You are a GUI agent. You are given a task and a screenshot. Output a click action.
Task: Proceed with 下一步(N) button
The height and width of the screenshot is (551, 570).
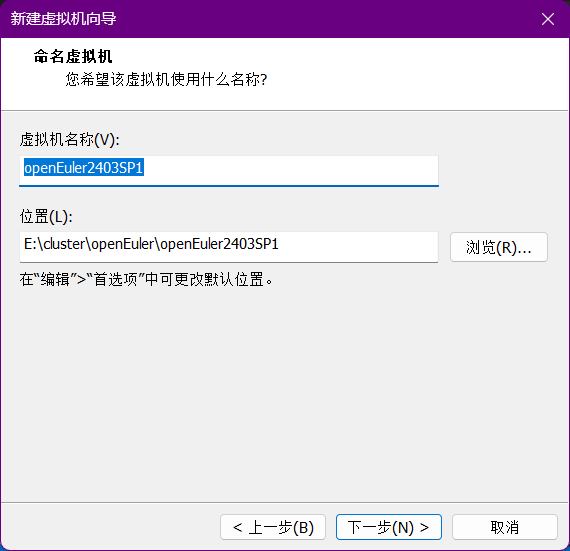tap(389, 527)
